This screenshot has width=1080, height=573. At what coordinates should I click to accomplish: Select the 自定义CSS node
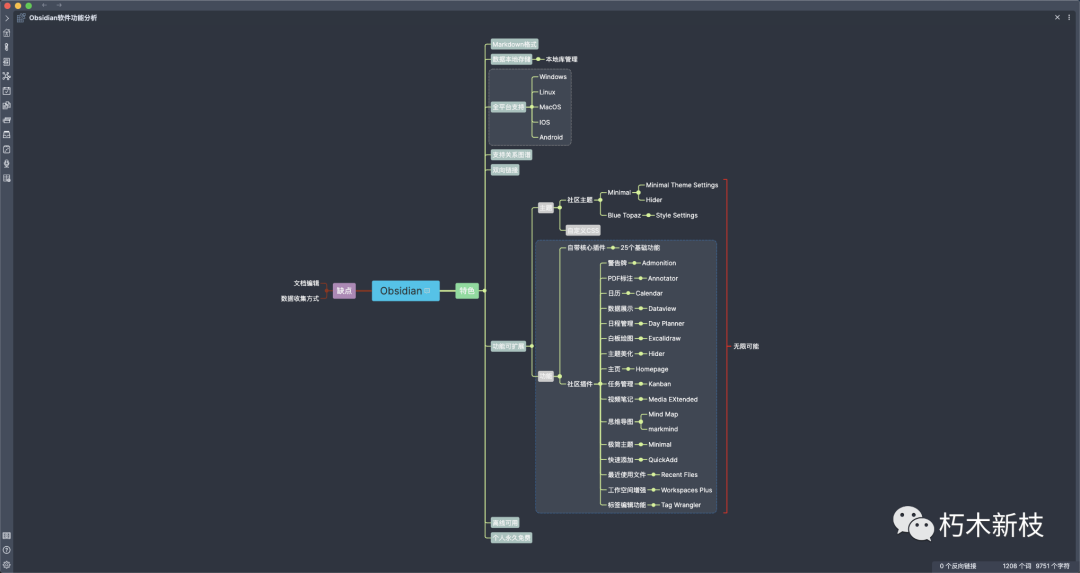tap(583, 230)
